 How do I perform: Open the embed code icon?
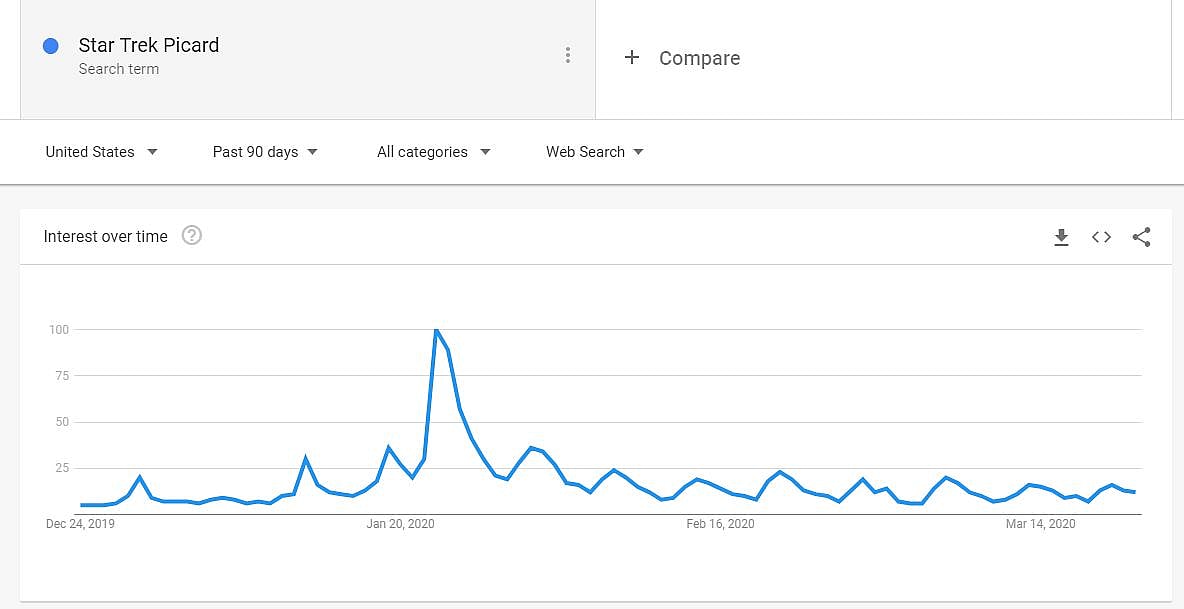tap(1101, 237)
